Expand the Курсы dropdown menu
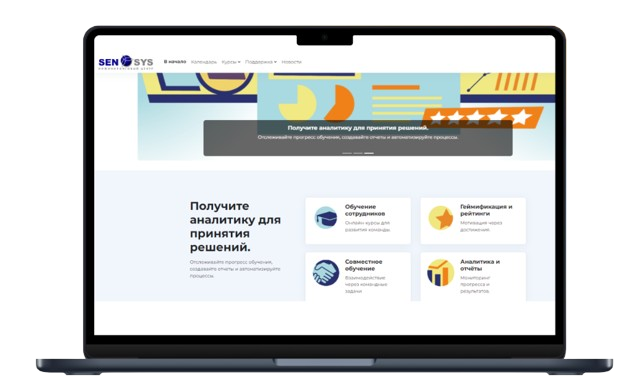This screenshot has height=392, width=636. tap(231, 62)
